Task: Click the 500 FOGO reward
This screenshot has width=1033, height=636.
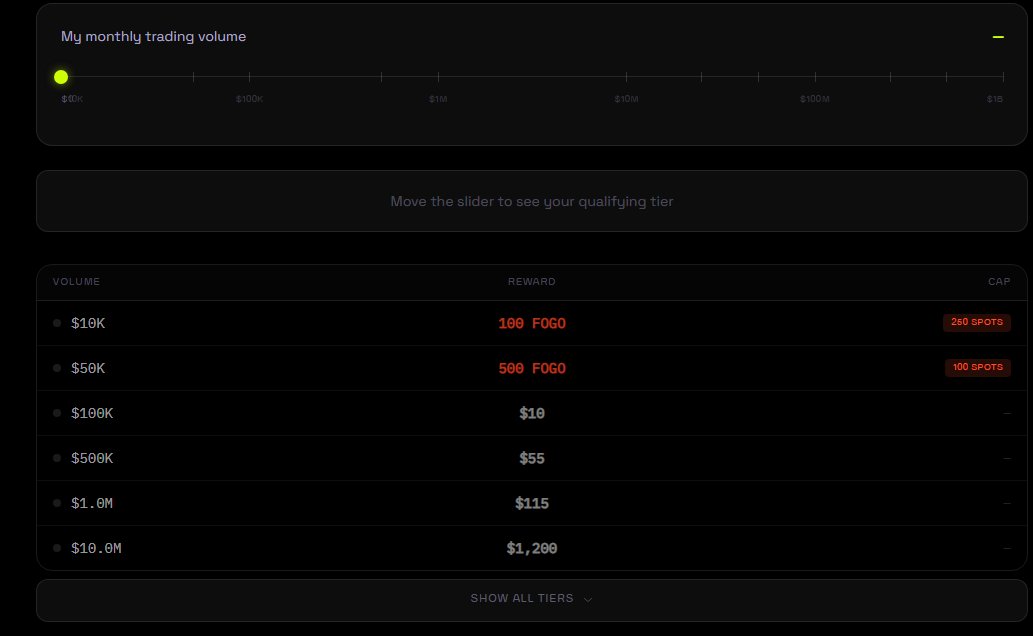Action: pyautogui.click(x=532, y=368)
